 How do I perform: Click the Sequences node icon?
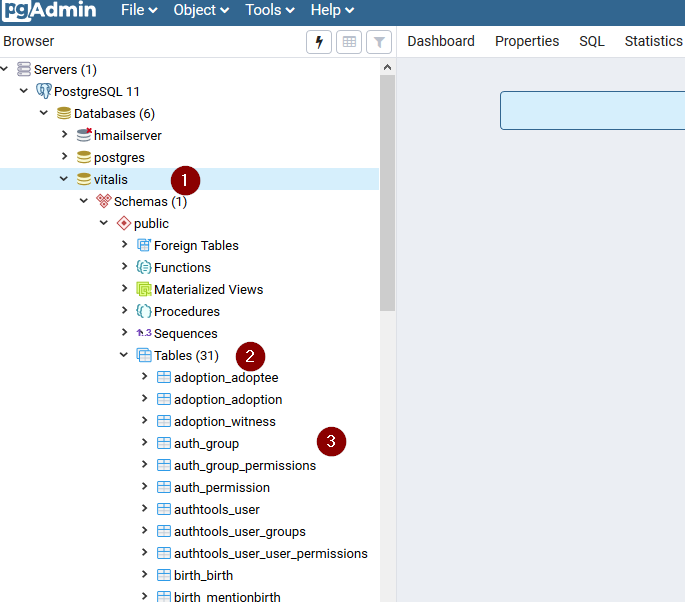pyautogui.click(x=144, y=333)
